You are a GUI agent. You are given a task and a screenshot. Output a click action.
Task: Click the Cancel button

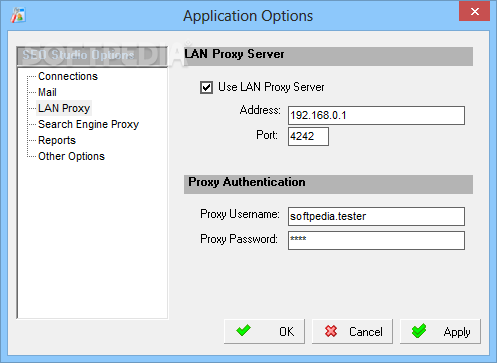click(x=352, y=331)
